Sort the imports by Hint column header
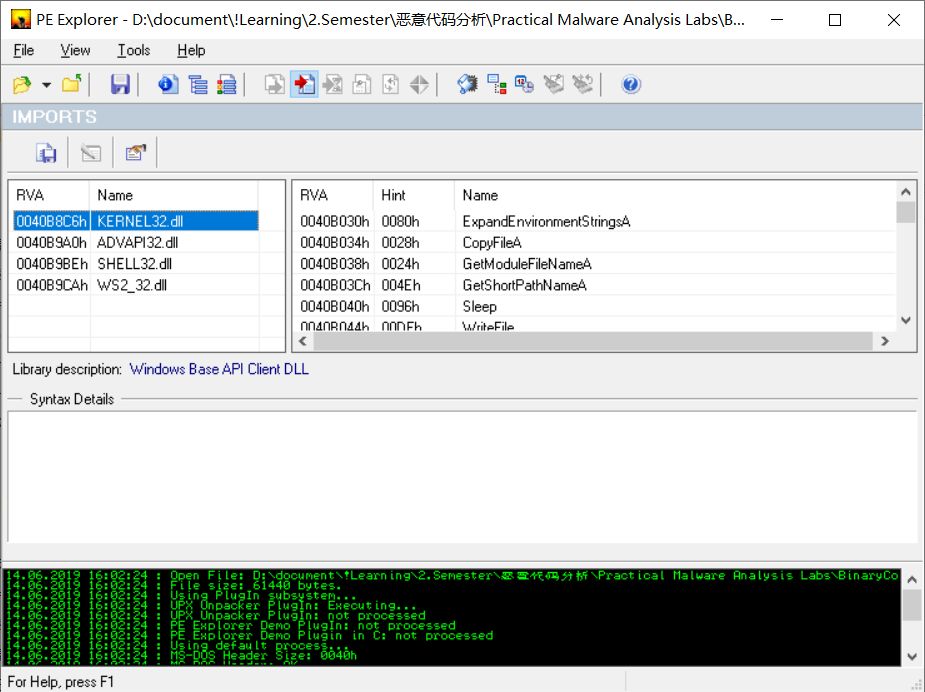The height and width of the screenshot is (692, 925). 394,195
